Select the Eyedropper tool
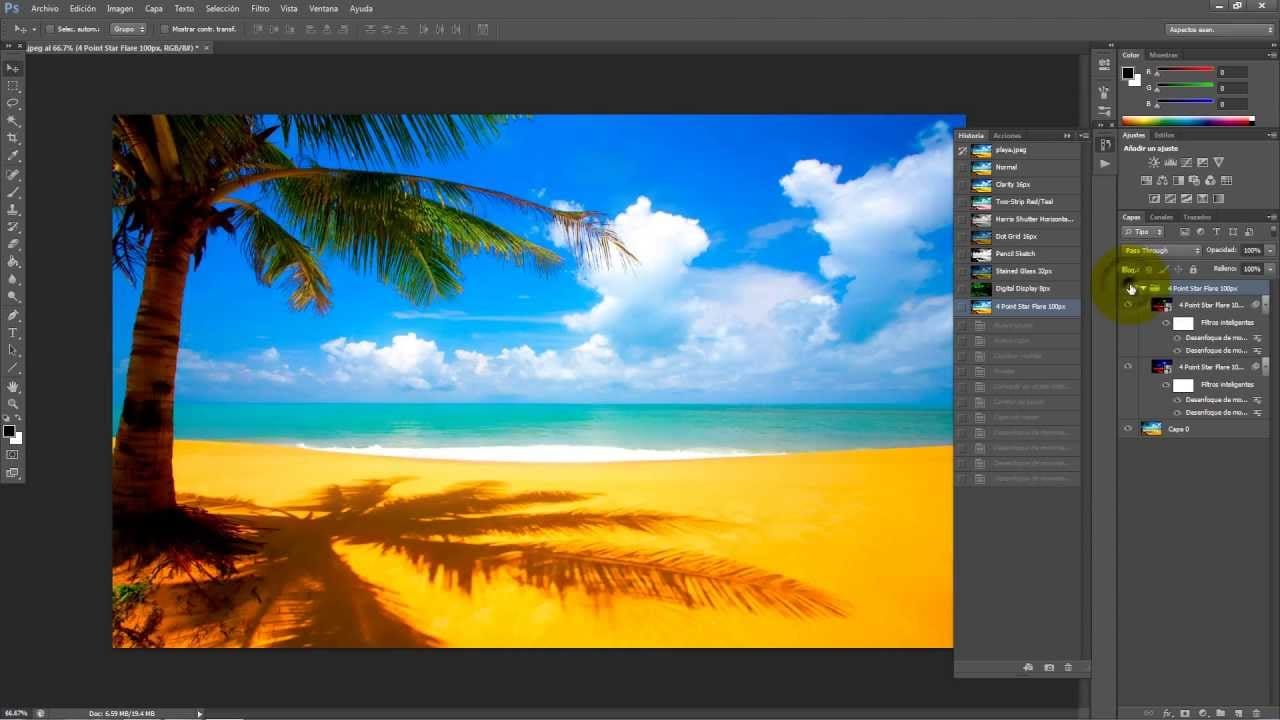This screenshot has width=1280, height=720. click(x=13, y=156)
